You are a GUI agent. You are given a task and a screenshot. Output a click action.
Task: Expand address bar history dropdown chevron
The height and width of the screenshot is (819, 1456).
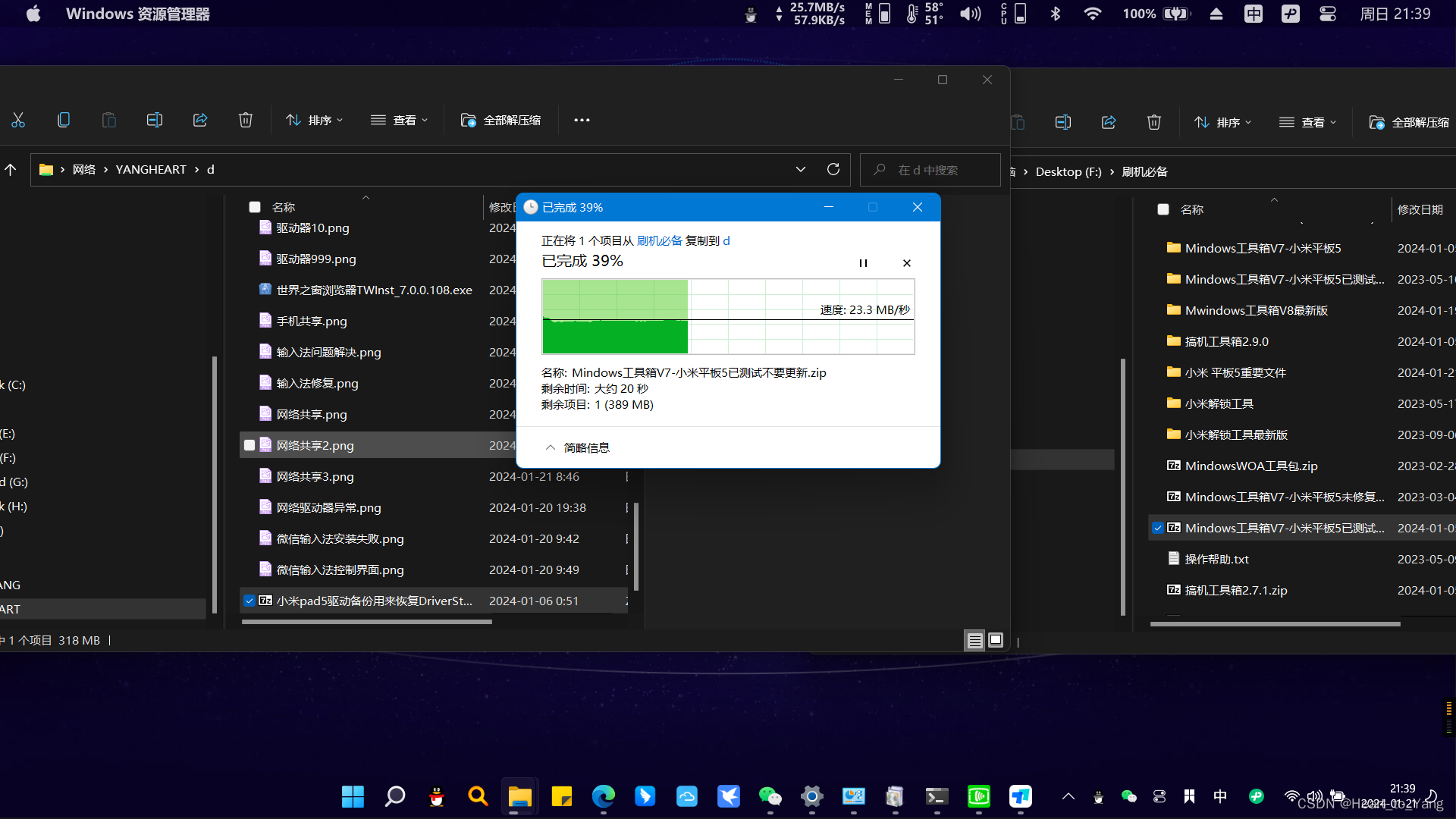801,169
